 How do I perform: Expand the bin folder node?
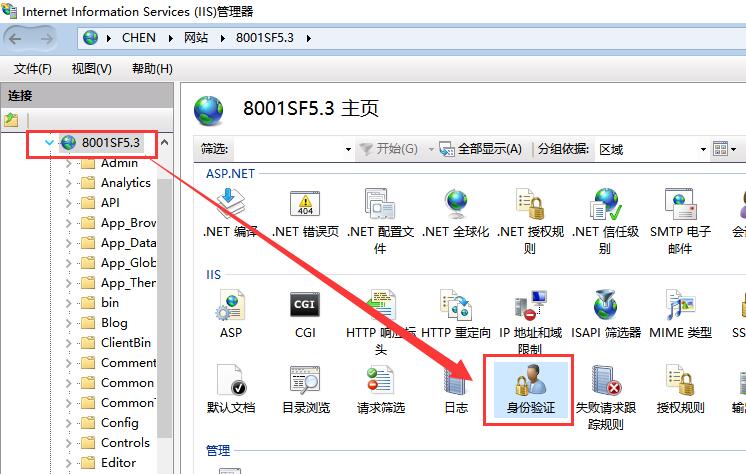click(69, 303)
